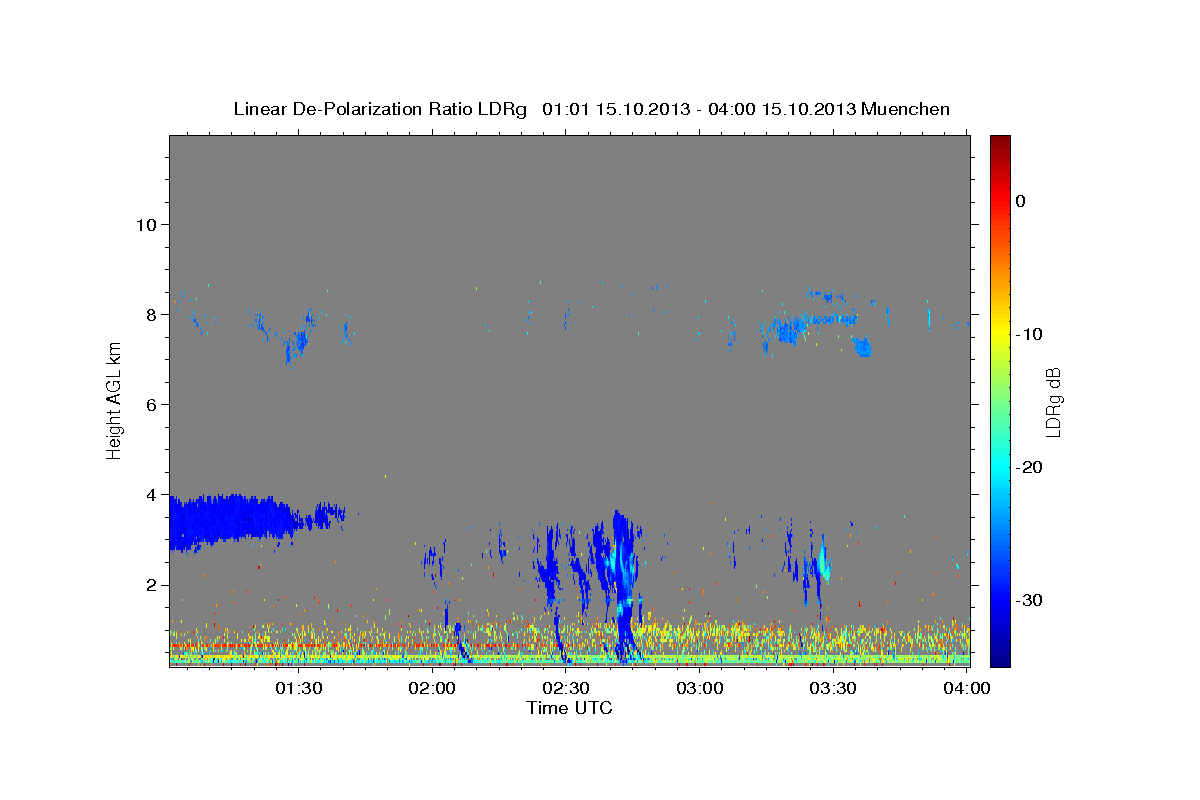This screenshot has width=1200, height=800.
Task: Click the height tick label 4
Action: coord(150,494)
